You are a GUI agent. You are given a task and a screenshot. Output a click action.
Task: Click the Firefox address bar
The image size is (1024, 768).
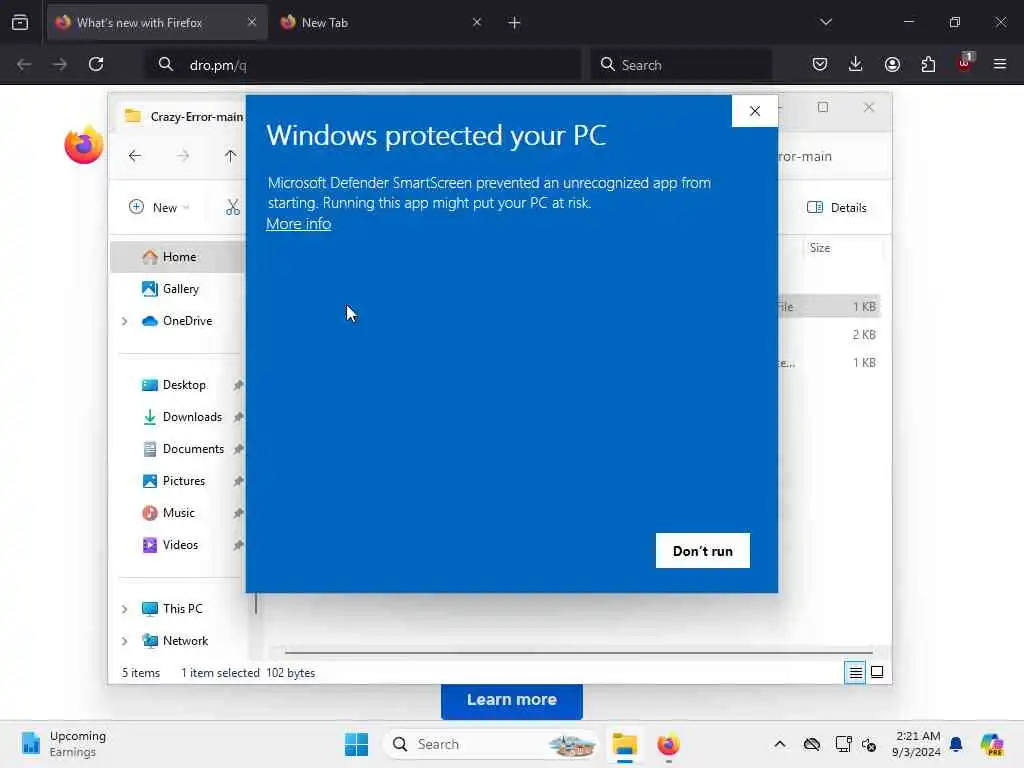pos(362,65)
